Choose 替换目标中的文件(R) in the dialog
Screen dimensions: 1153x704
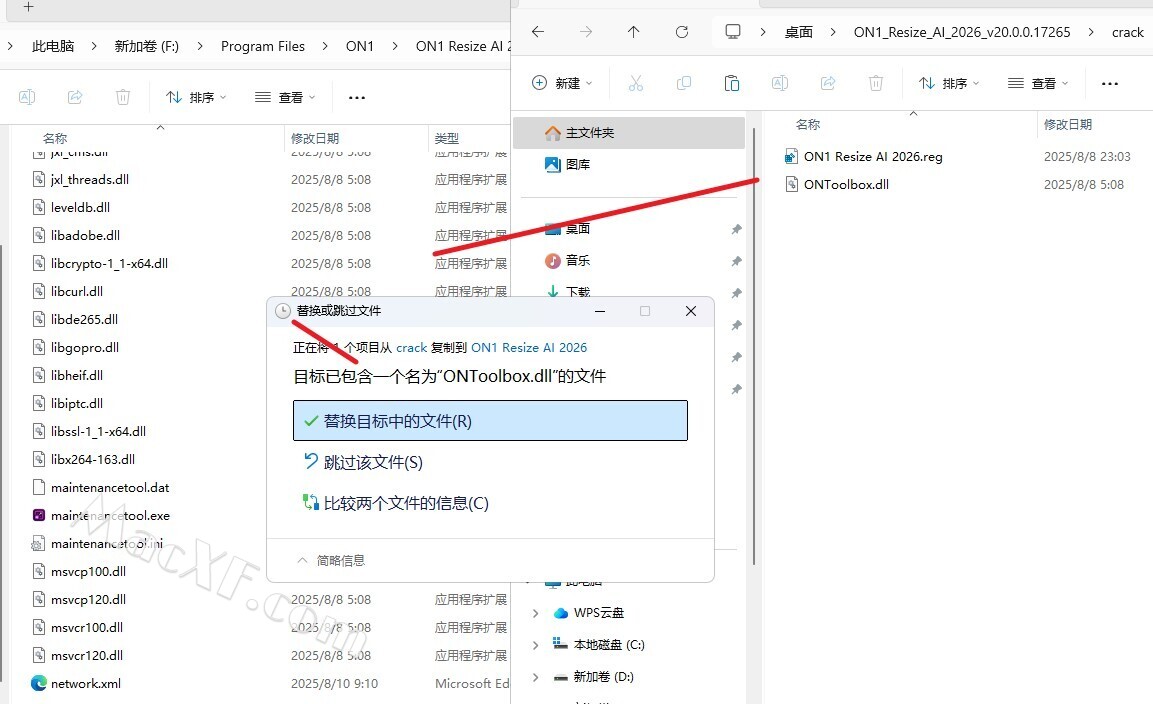click(x=490, y=421)
